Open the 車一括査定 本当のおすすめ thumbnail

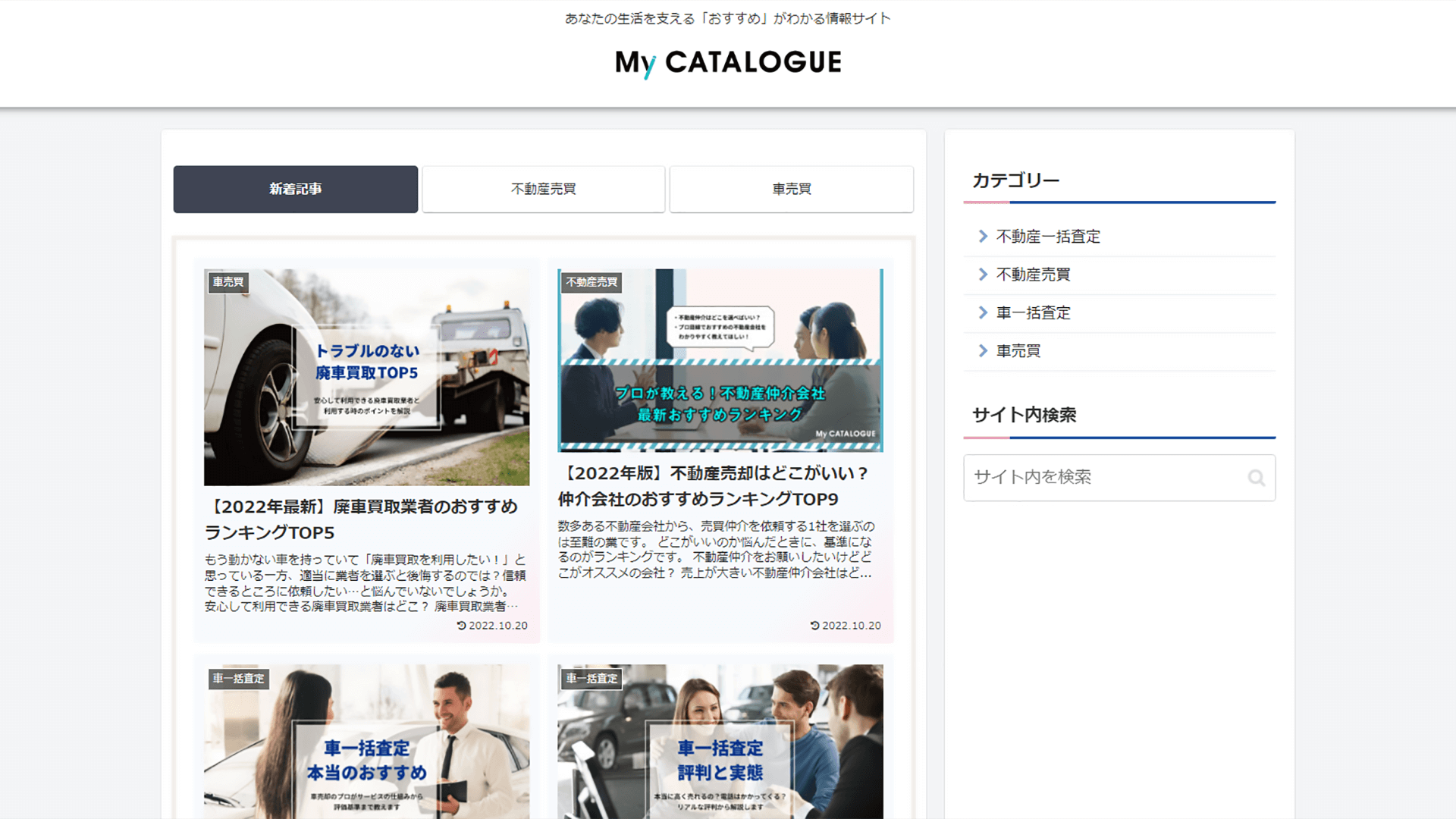coord(367,742)
